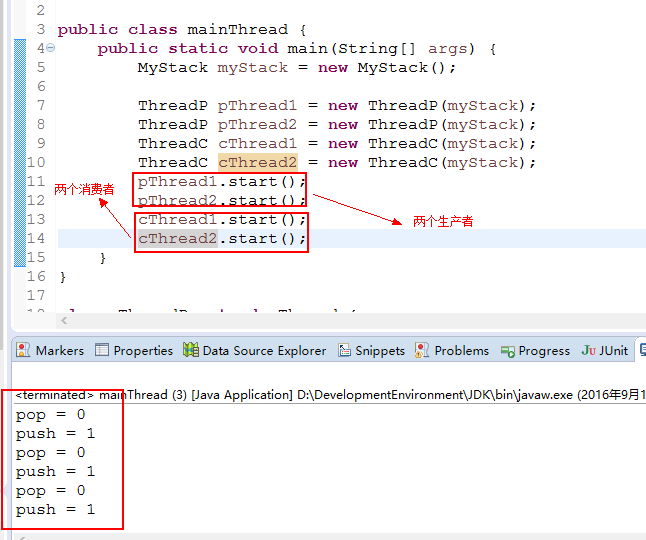Click 'pThread2.start();' statement
Screen dimensions: 646x540
coord(222,201)
